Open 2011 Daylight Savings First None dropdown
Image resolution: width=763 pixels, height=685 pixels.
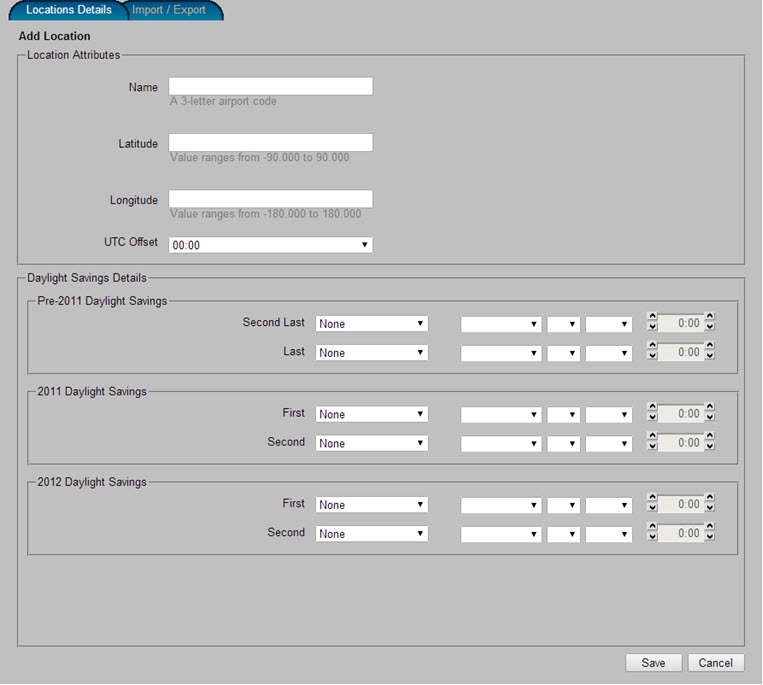click(x=372, y=414)
